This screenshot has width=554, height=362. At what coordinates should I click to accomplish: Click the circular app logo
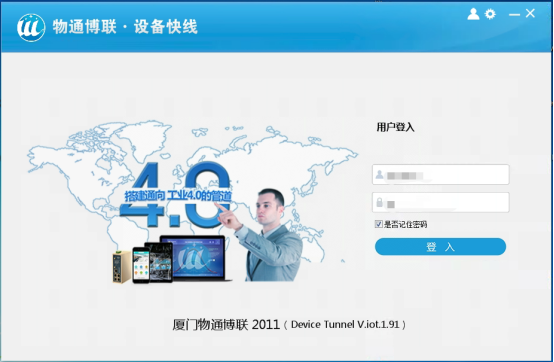click(x=31, y=28)
